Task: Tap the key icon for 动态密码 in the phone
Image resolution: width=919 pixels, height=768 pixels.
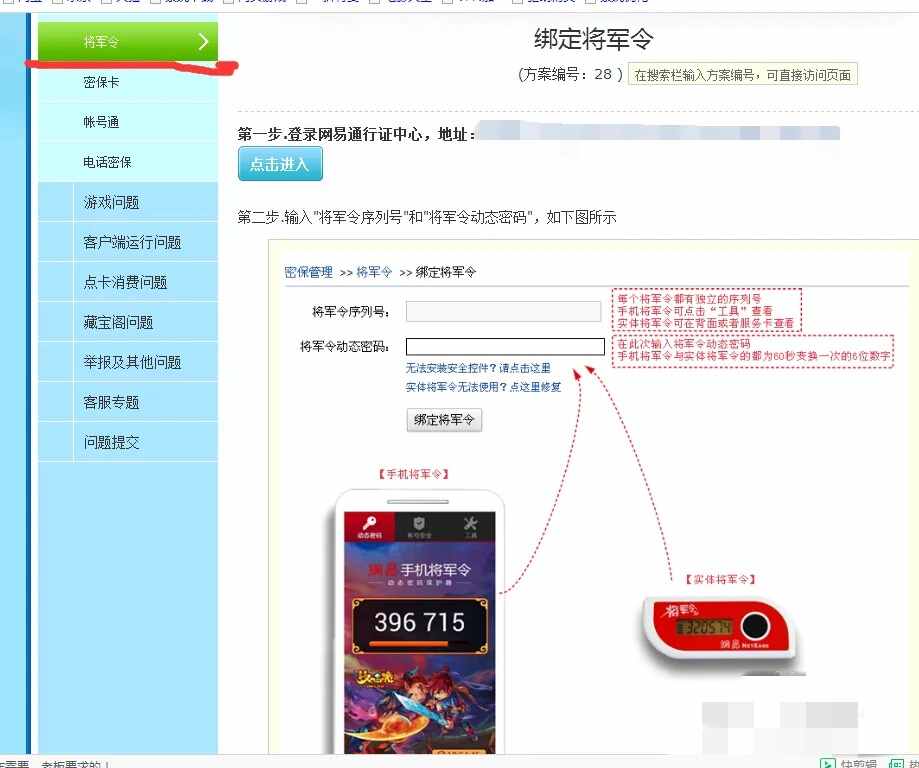Action: tap(369, 522)
